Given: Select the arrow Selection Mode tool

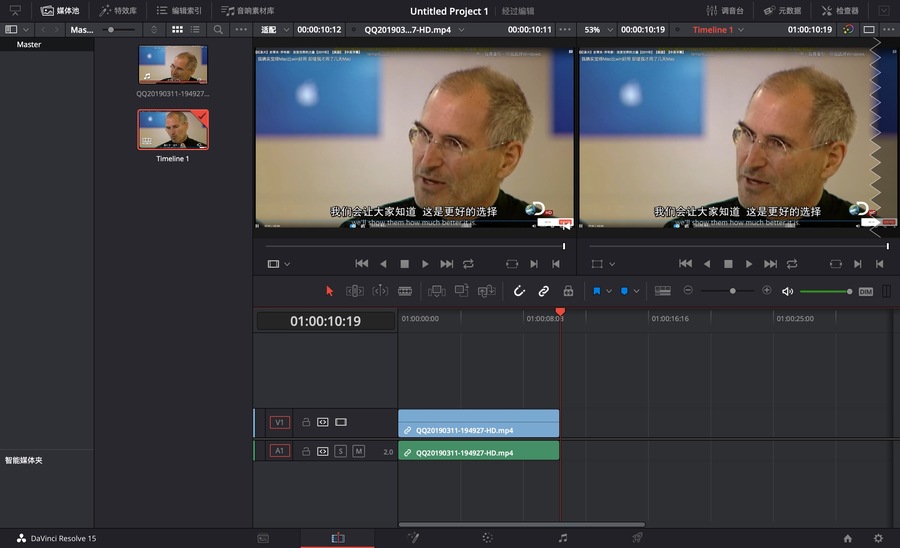Looking at the screenshot, I should 329,291.
